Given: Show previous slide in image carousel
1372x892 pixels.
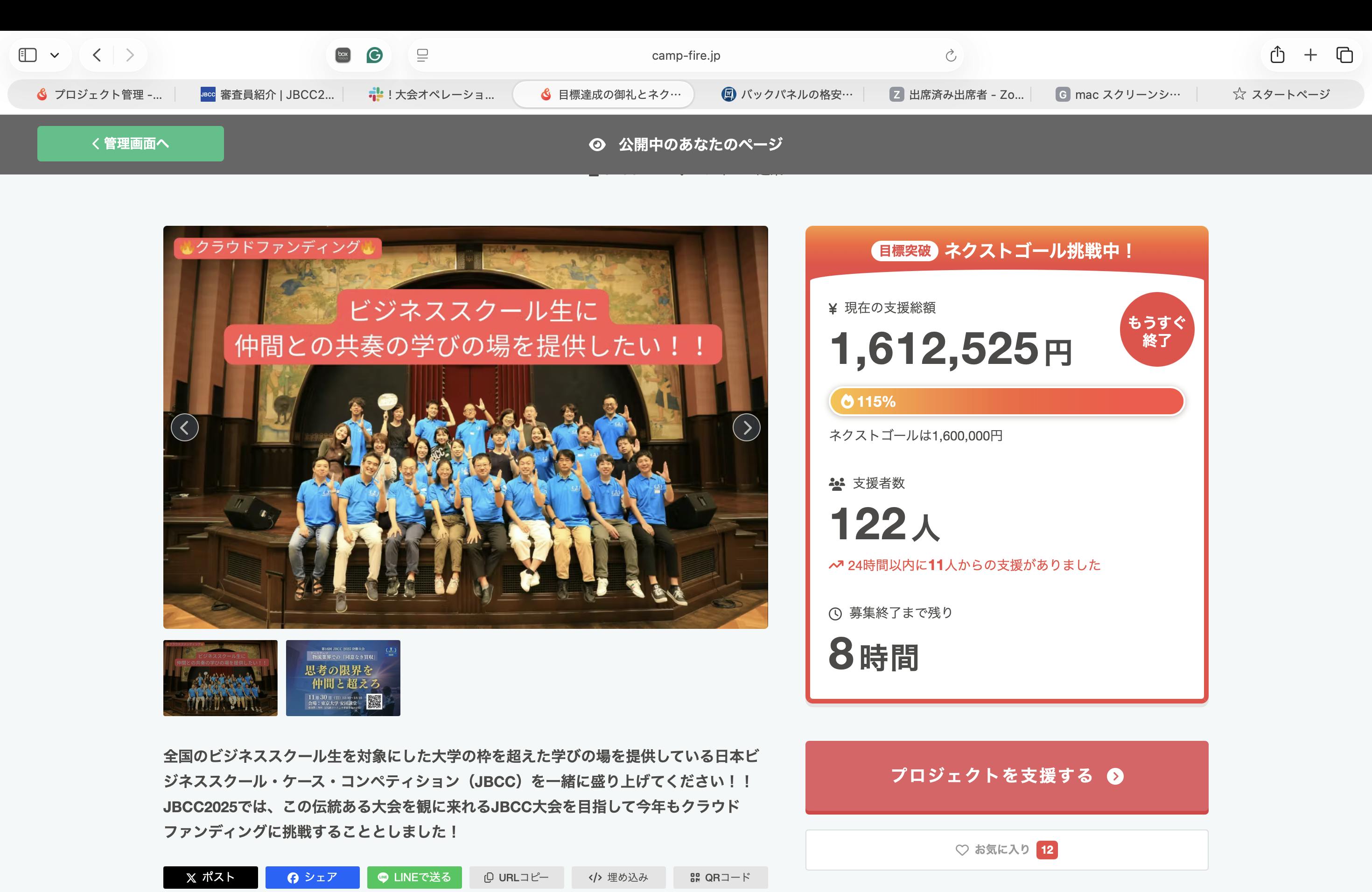Looking at the screenshot, I should click(184, 427).
